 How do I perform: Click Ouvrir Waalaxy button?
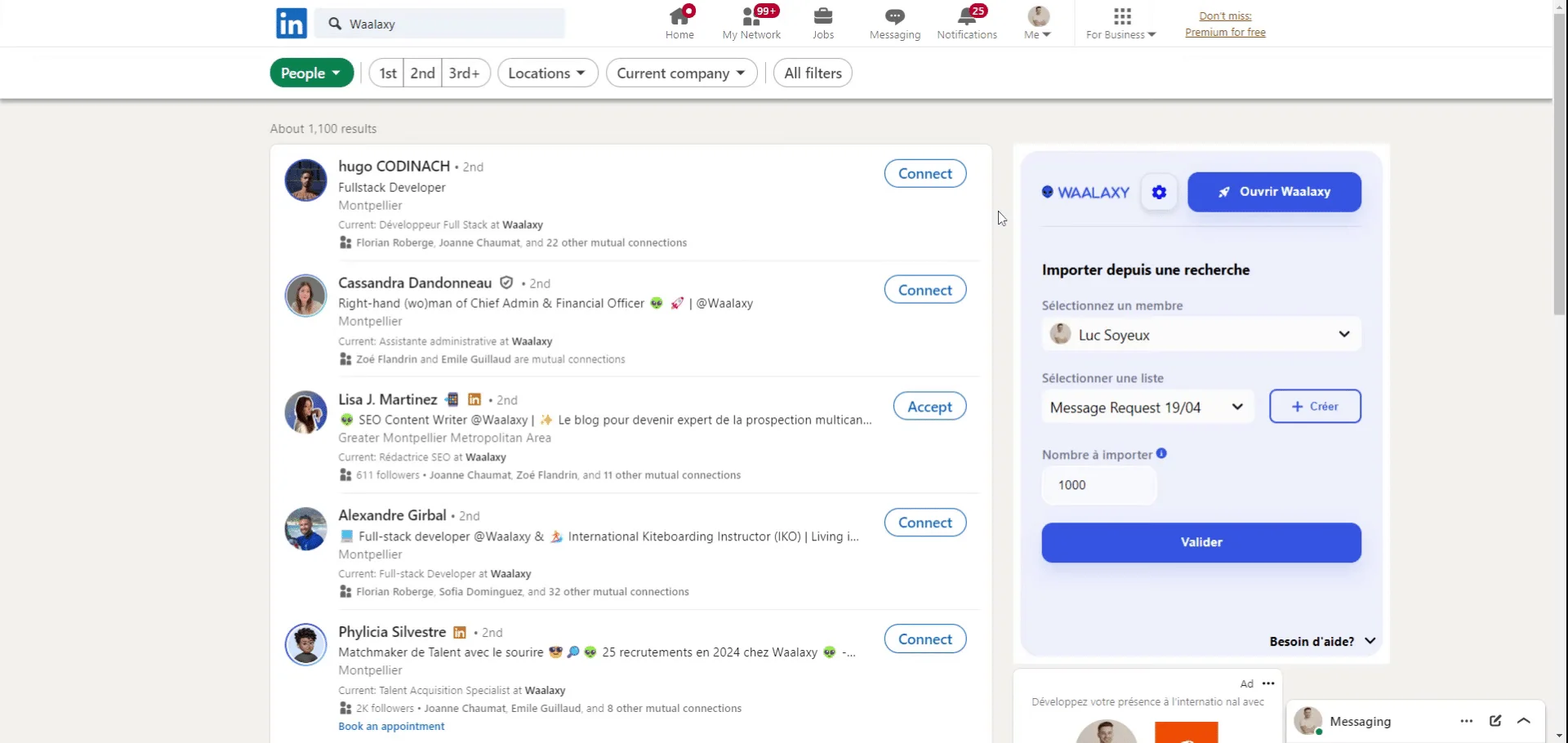tap(1274, 192)
